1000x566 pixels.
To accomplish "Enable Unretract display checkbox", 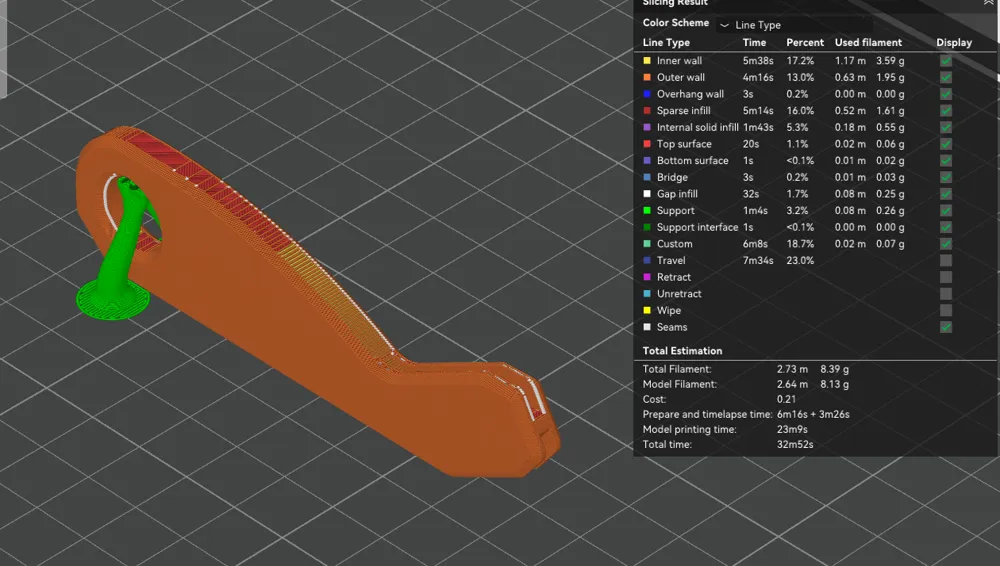I will pos(946,294).
